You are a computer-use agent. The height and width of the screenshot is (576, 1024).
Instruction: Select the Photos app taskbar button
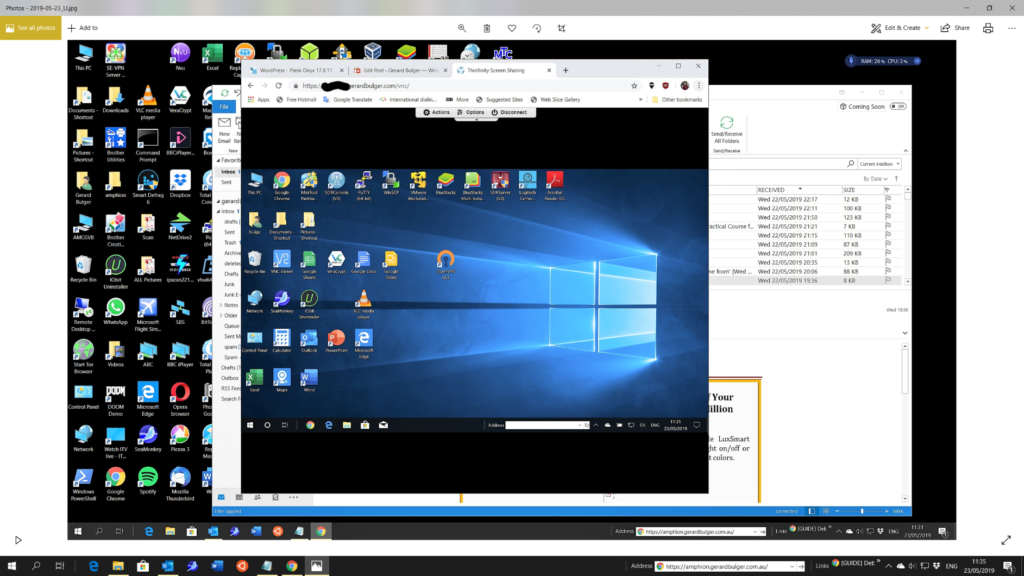coord(317,566)
